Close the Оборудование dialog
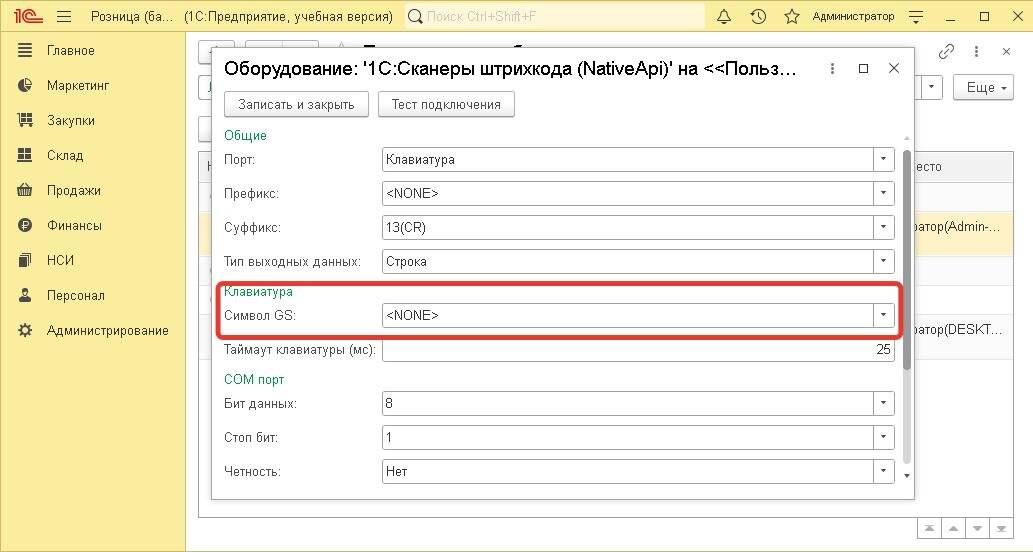This screenshot has width=1033, height=552. point(894,68)
